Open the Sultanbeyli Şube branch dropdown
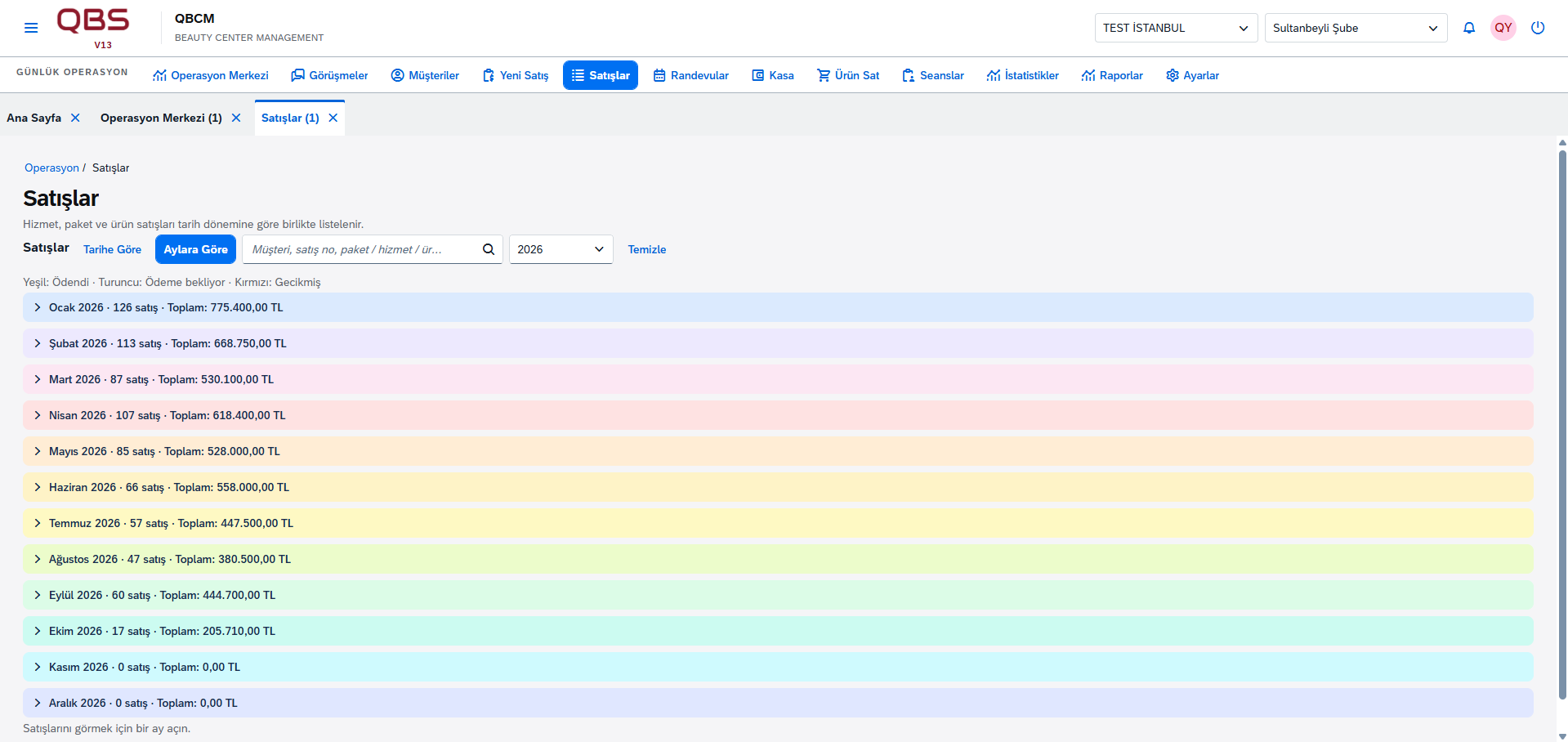Viewport: 1568px width, 742px height. click(x=1356, y=28)
